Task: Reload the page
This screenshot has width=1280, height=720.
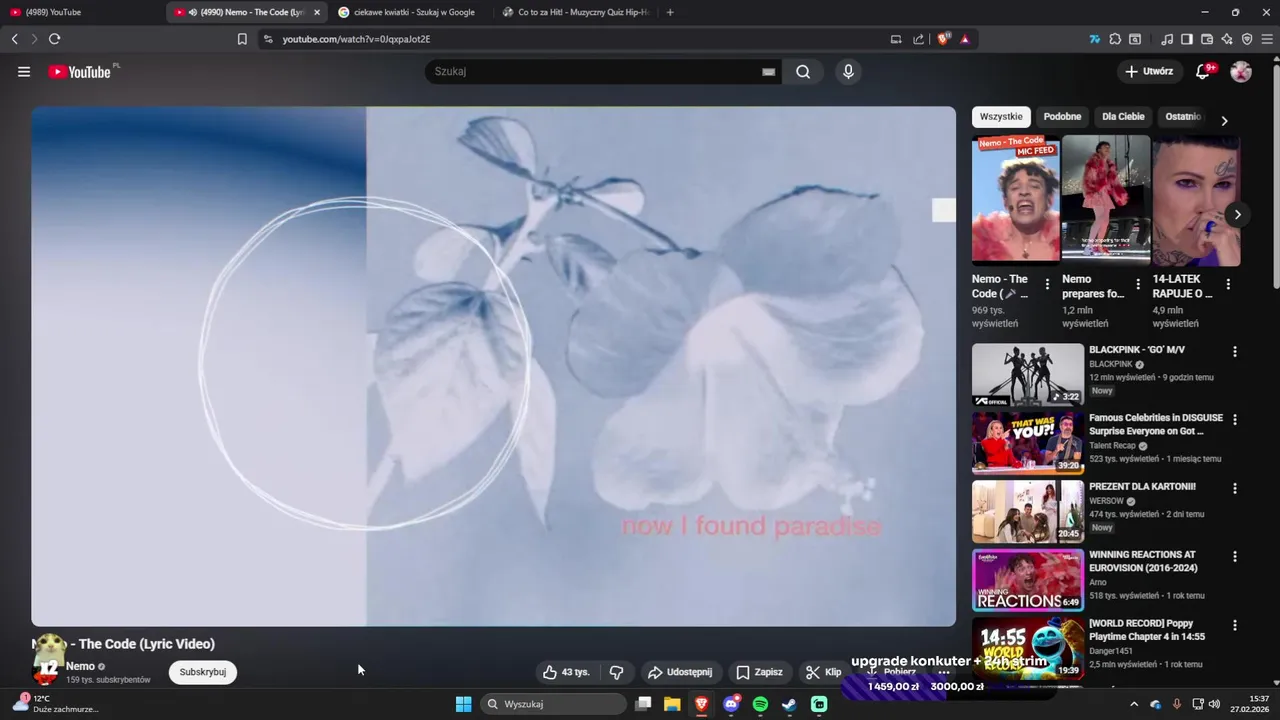Action: [x=54, y=39]
